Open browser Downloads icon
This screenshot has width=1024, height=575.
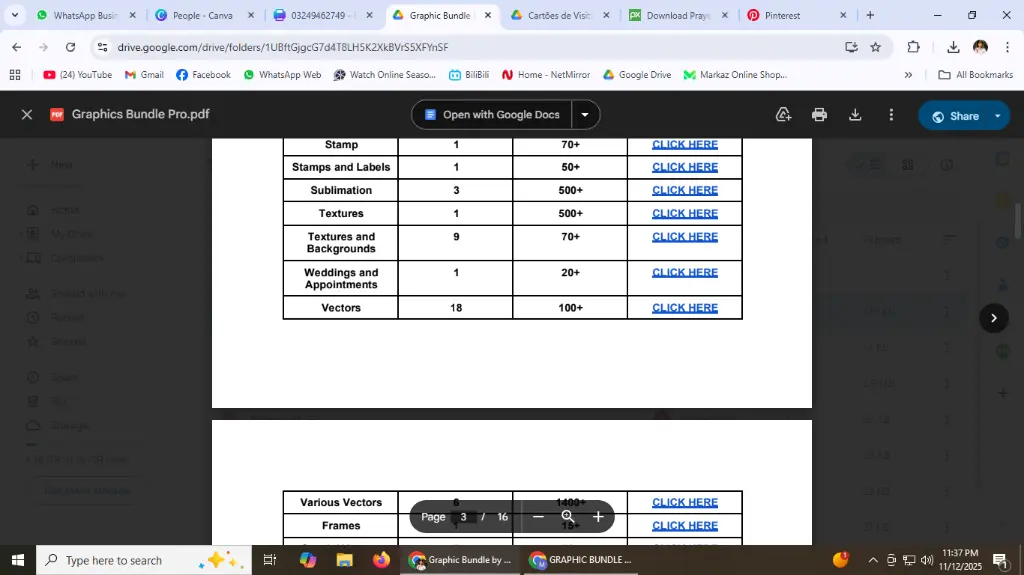click(953, 47)
